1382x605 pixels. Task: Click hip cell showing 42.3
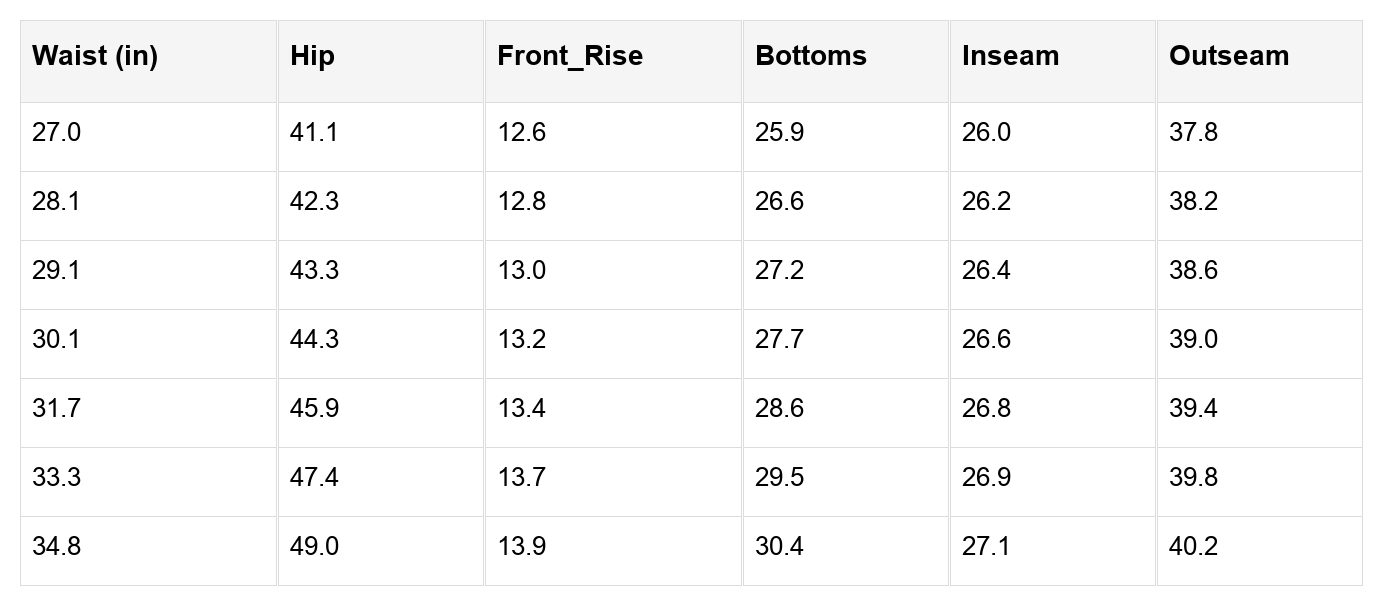[381, 206]
